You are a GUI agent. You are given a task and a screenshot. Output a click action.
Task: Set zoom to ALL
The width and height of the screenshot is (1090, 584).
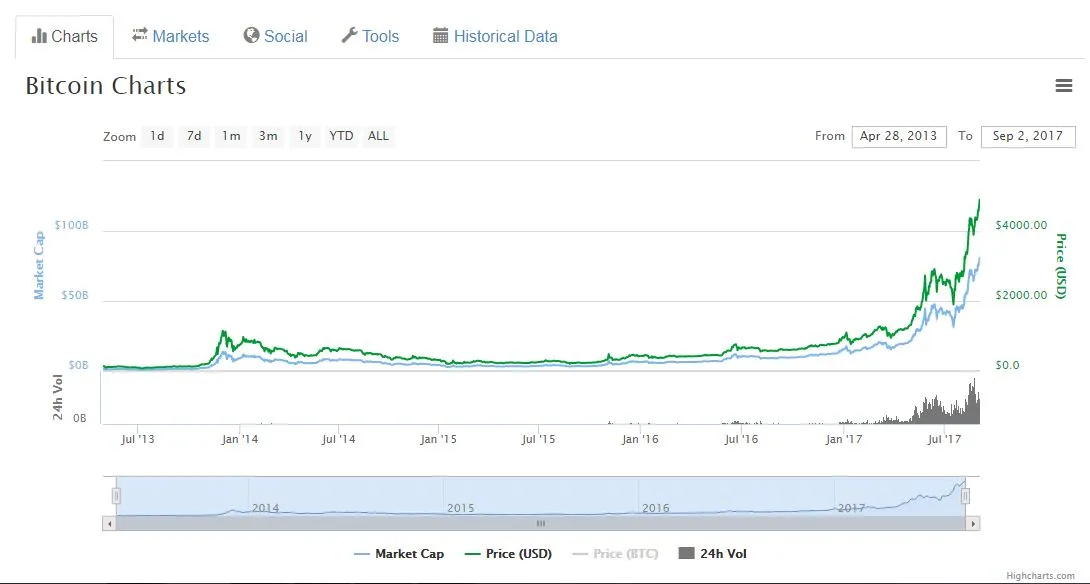click(x=378, y=136)
